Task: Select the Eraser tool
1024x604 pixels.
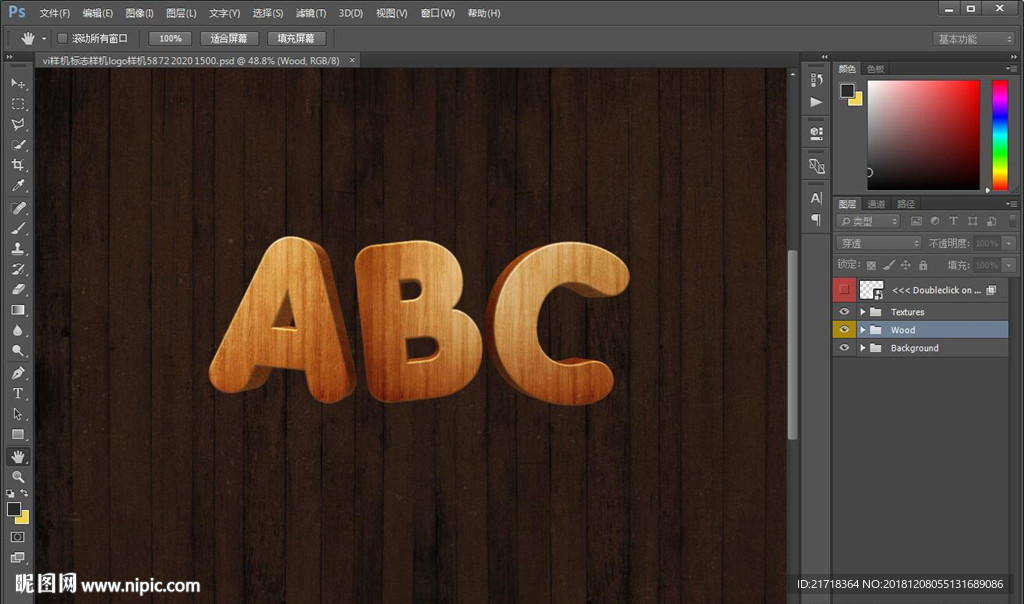Action: tap(18, 289)
